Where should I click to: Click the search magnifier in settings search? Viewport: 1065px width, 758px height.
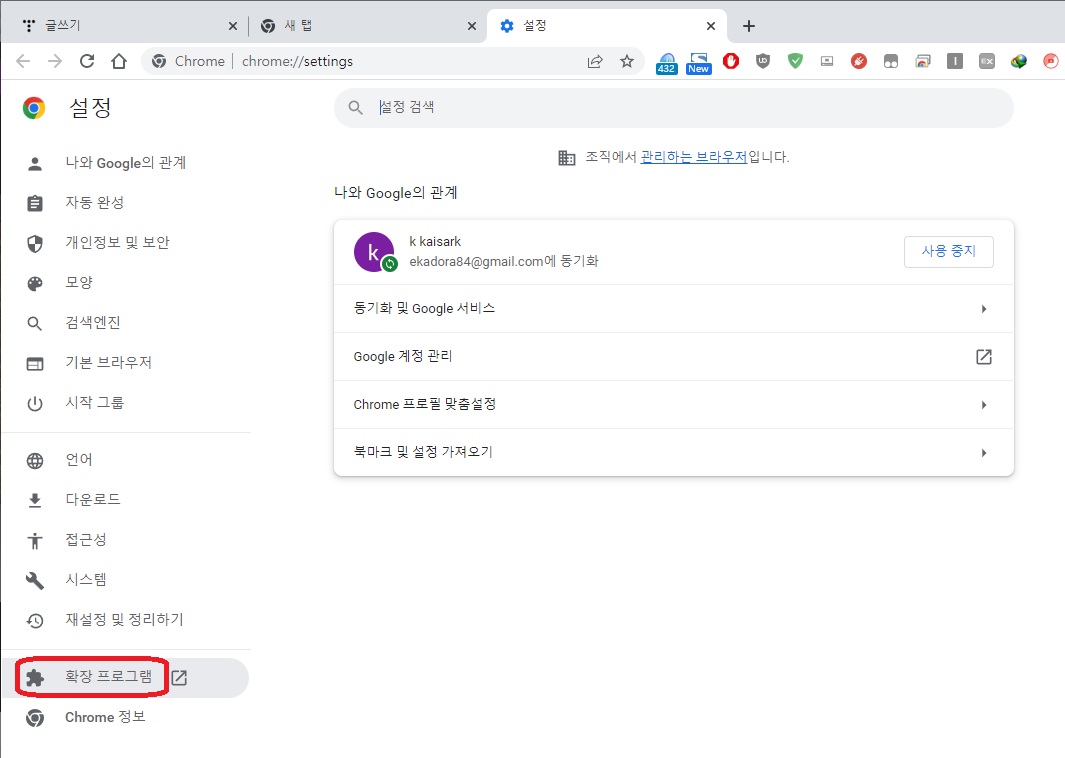pos(355,107)
